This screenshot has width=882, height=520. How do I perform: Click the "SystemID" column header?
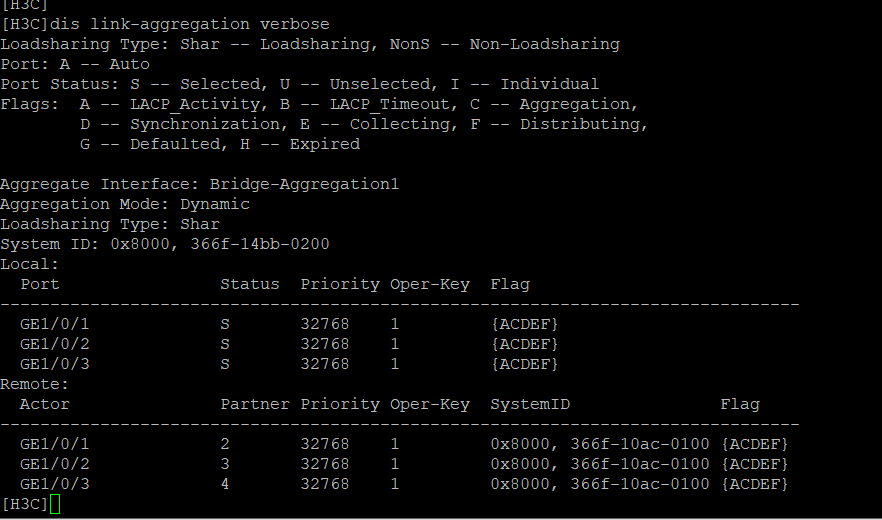[530, 404]
